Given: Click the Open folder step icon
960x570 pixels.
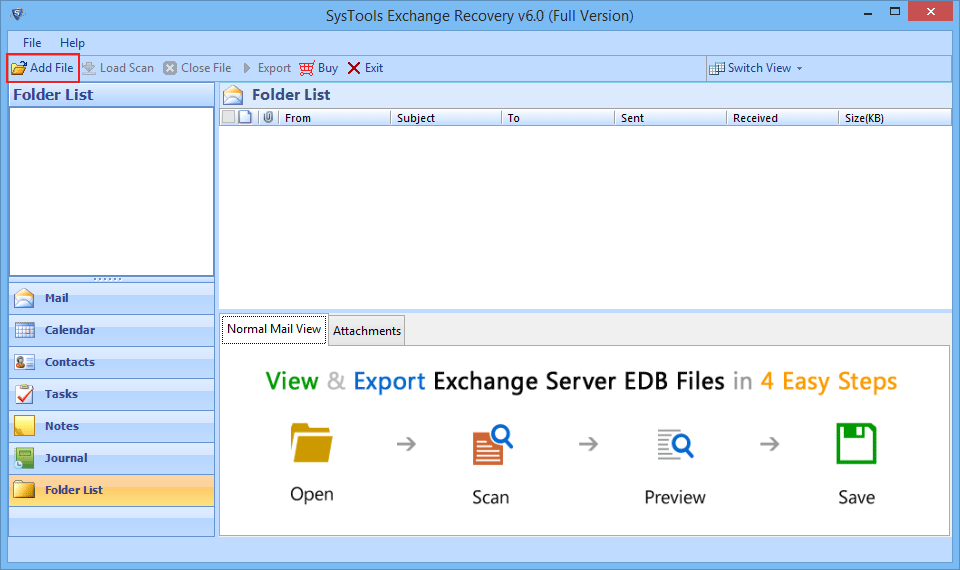Looking at the screenshot, I should pos(312,443).
